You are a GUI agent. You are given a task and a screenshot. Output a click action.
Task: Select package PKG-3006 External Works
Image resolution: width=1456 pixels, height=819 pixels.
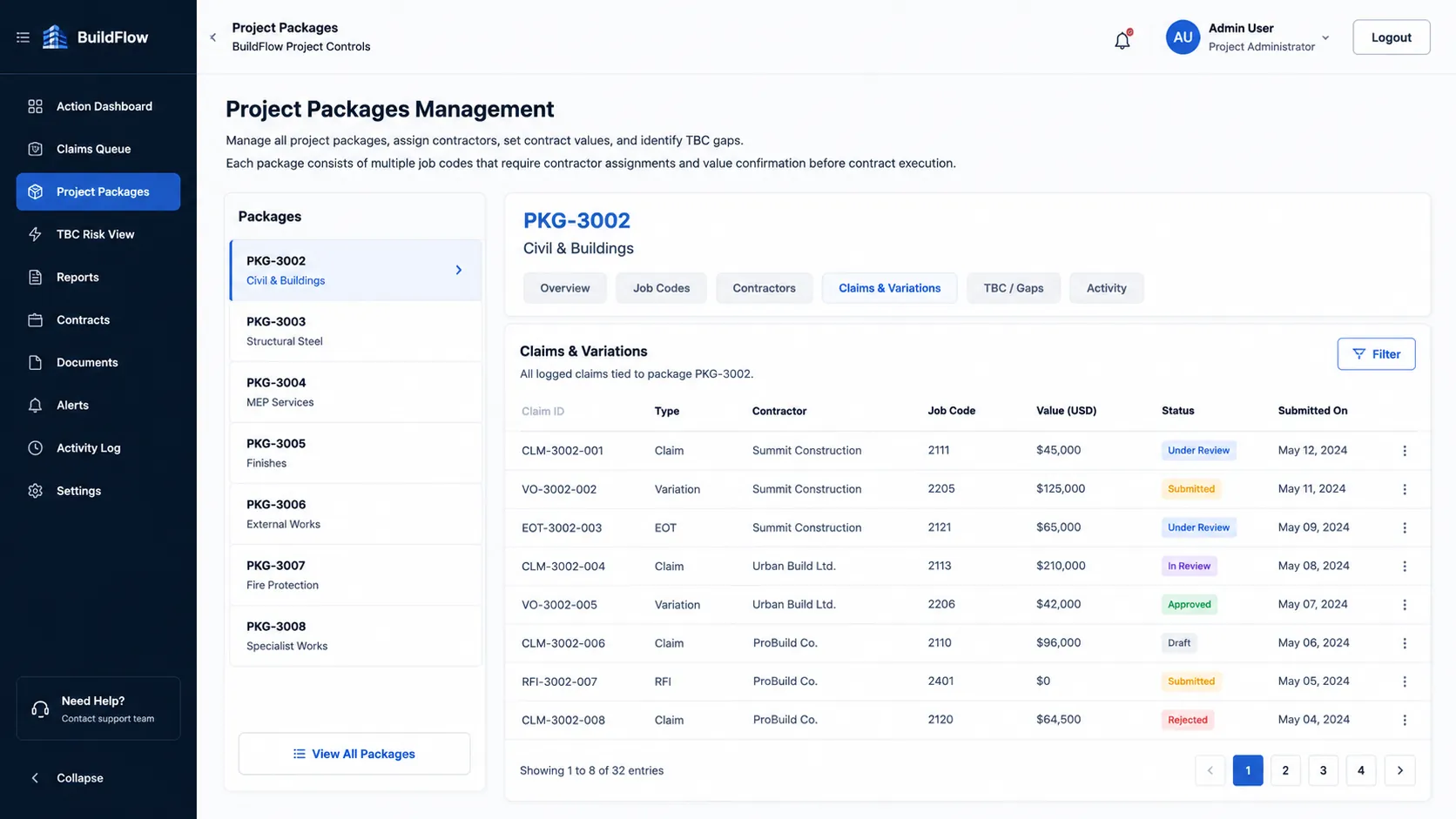click(x=355, y=514)
